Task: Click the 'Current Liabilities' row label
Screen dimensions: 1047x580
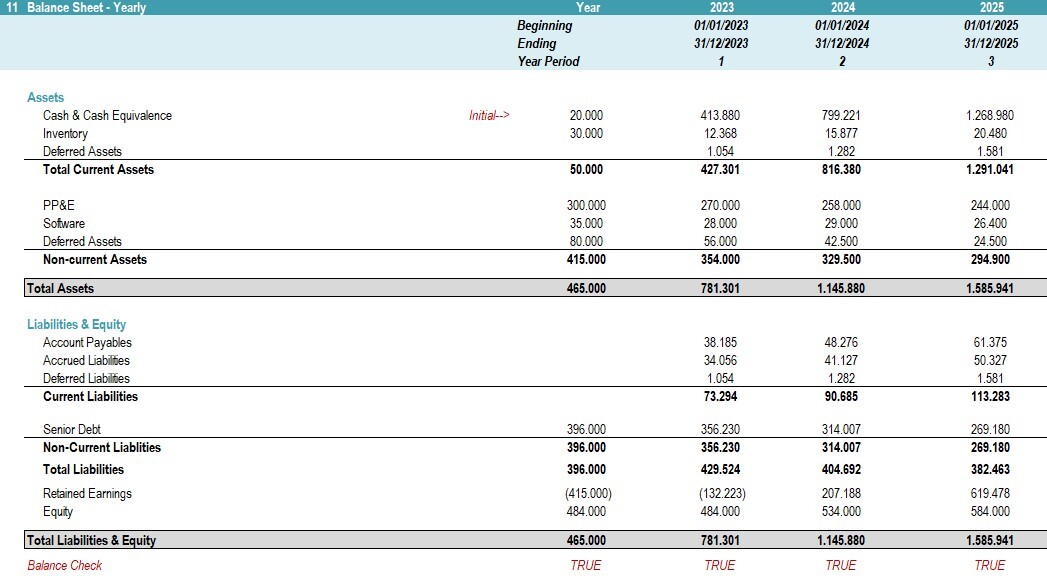Action: [90, 396]
